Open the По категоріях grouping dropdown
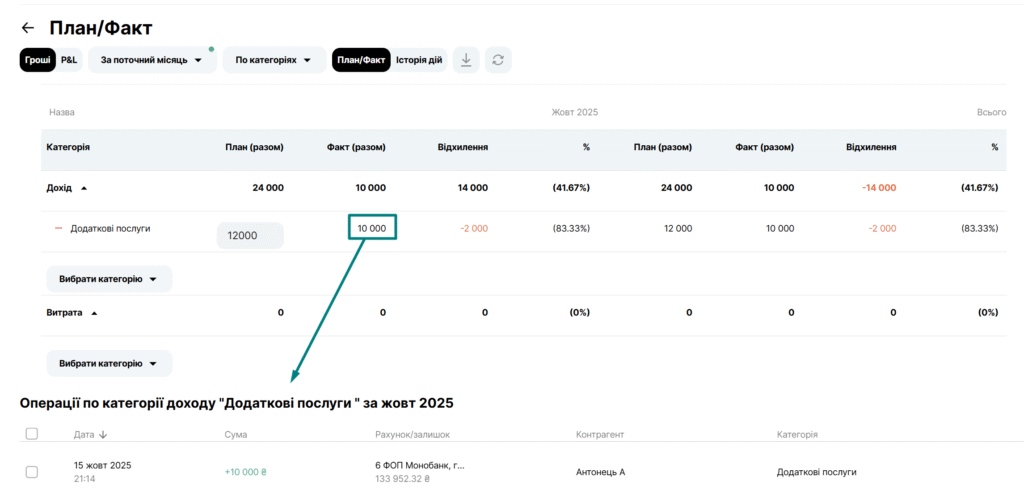This screenshot has height=502, width=1024. coord(274,60)
